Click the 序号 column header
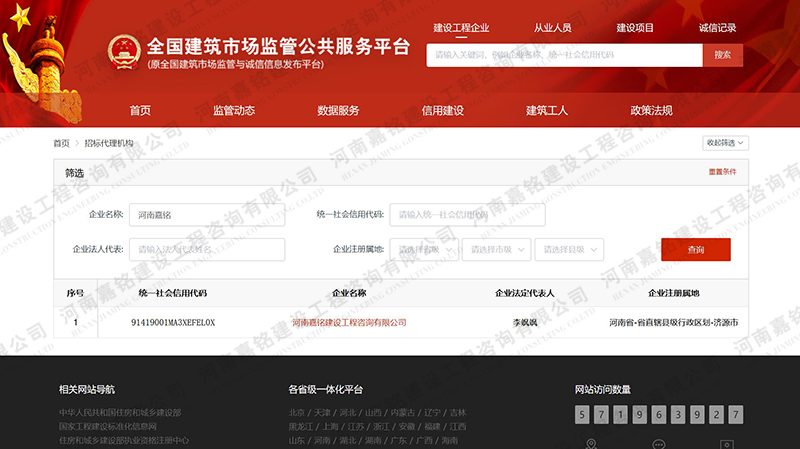 coord(75,293)
